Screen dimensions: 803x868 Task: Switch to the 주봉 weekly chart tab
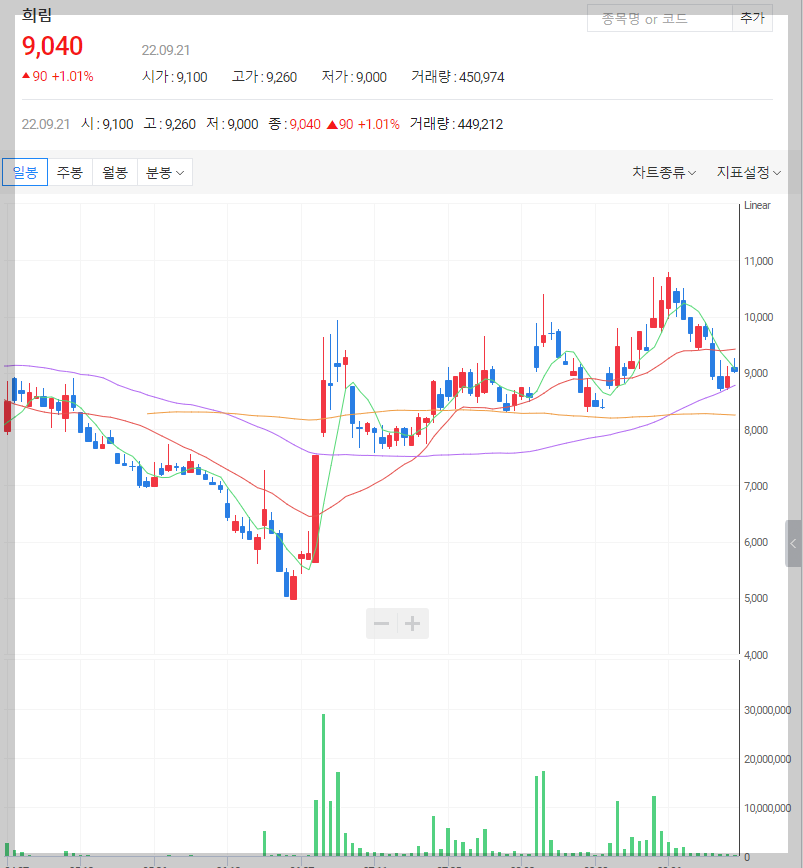pos(70,172)
